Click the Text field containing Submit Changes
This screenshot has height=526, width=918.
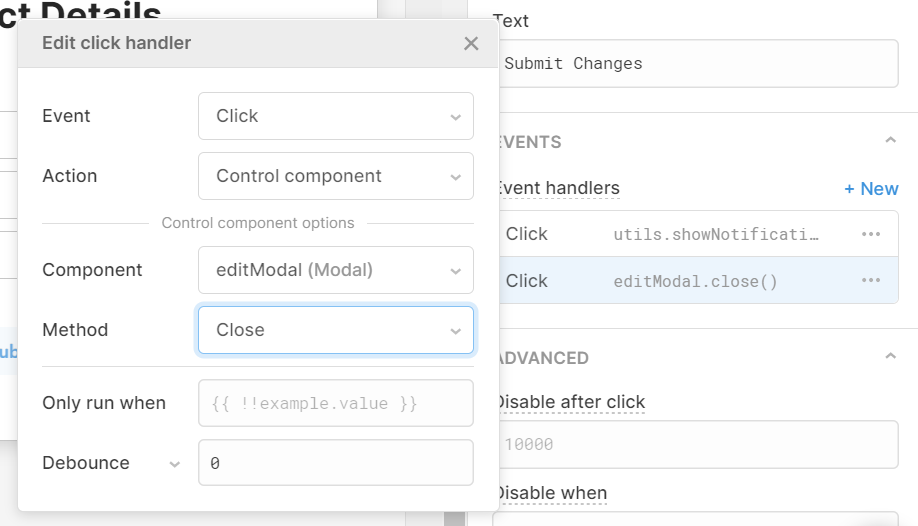click(696, 63)
